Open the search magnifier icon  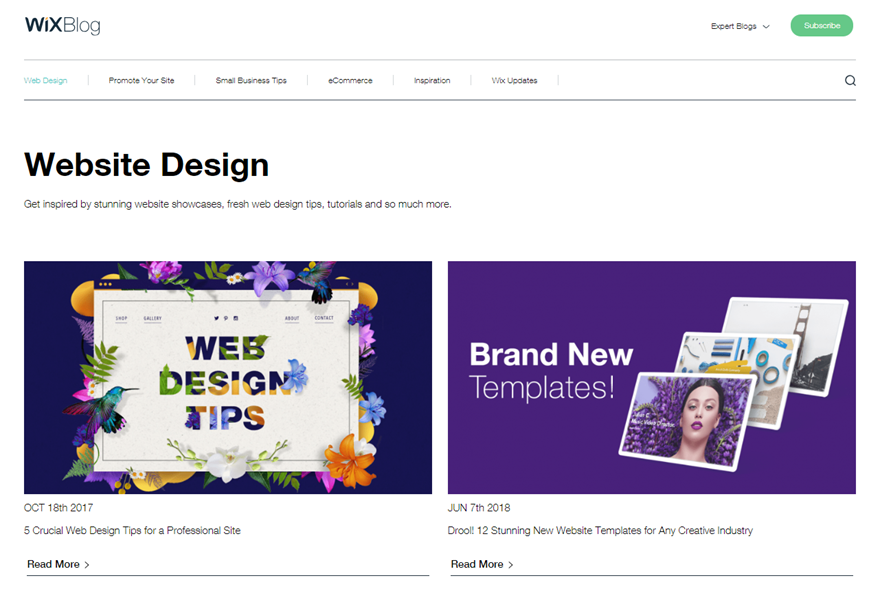850,80
